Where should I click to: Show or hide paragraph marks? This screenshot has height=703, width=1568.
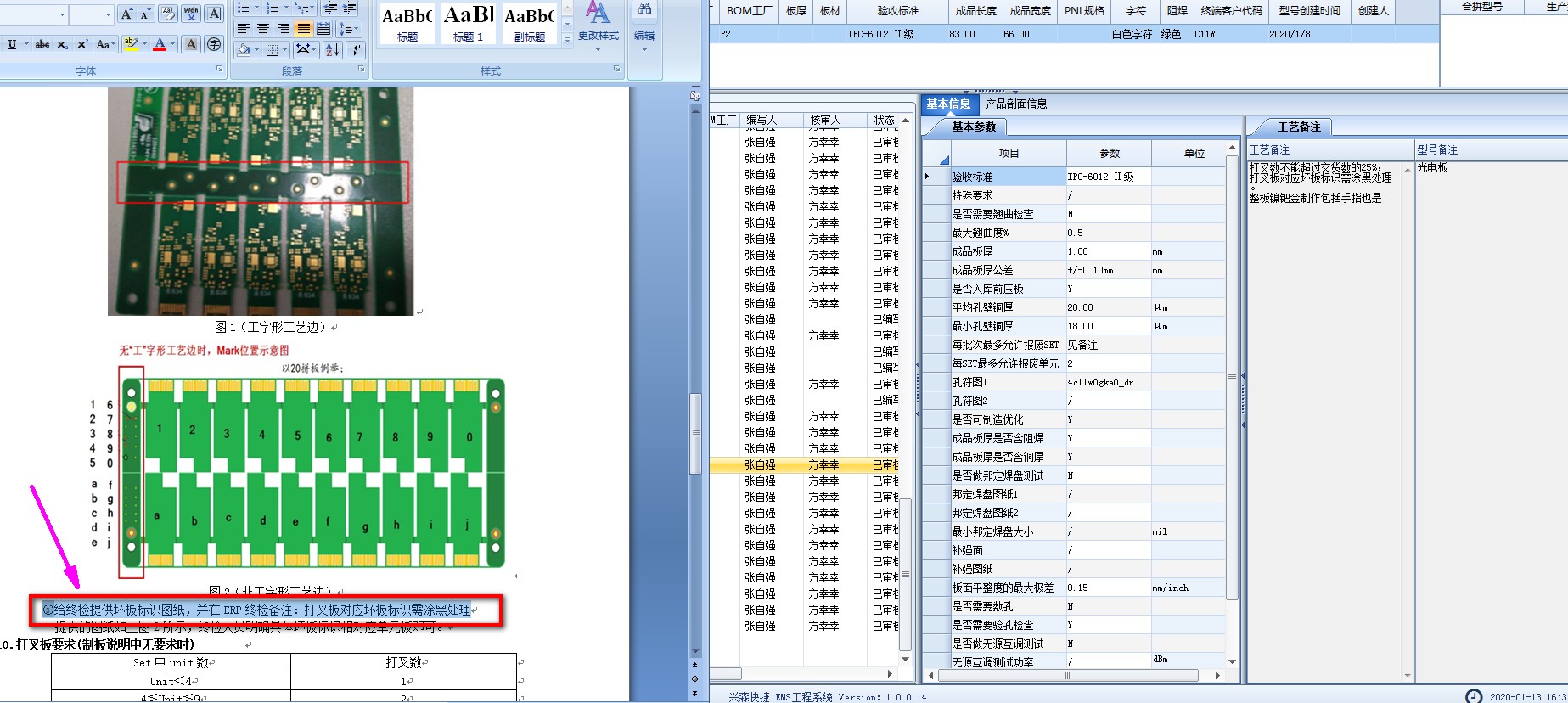coord(356,50)
